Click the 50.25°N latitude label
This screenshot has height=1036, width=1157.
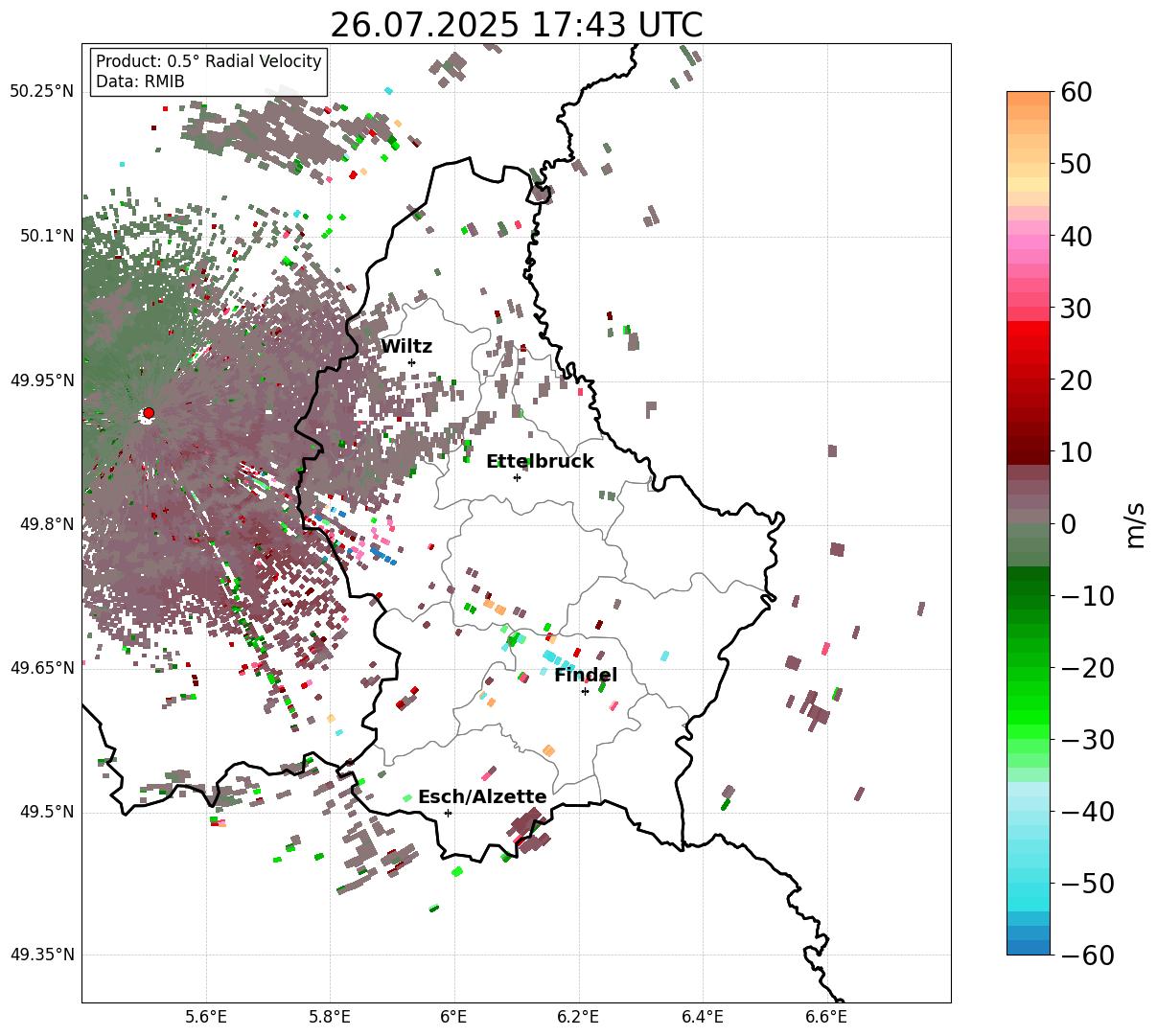coord(41,92)
